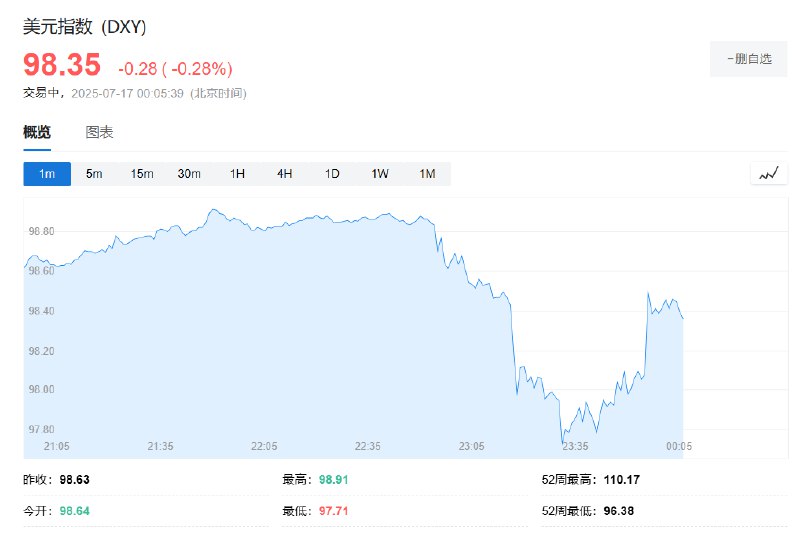Select the 1M monthly interval

click(x=428, y=174)
